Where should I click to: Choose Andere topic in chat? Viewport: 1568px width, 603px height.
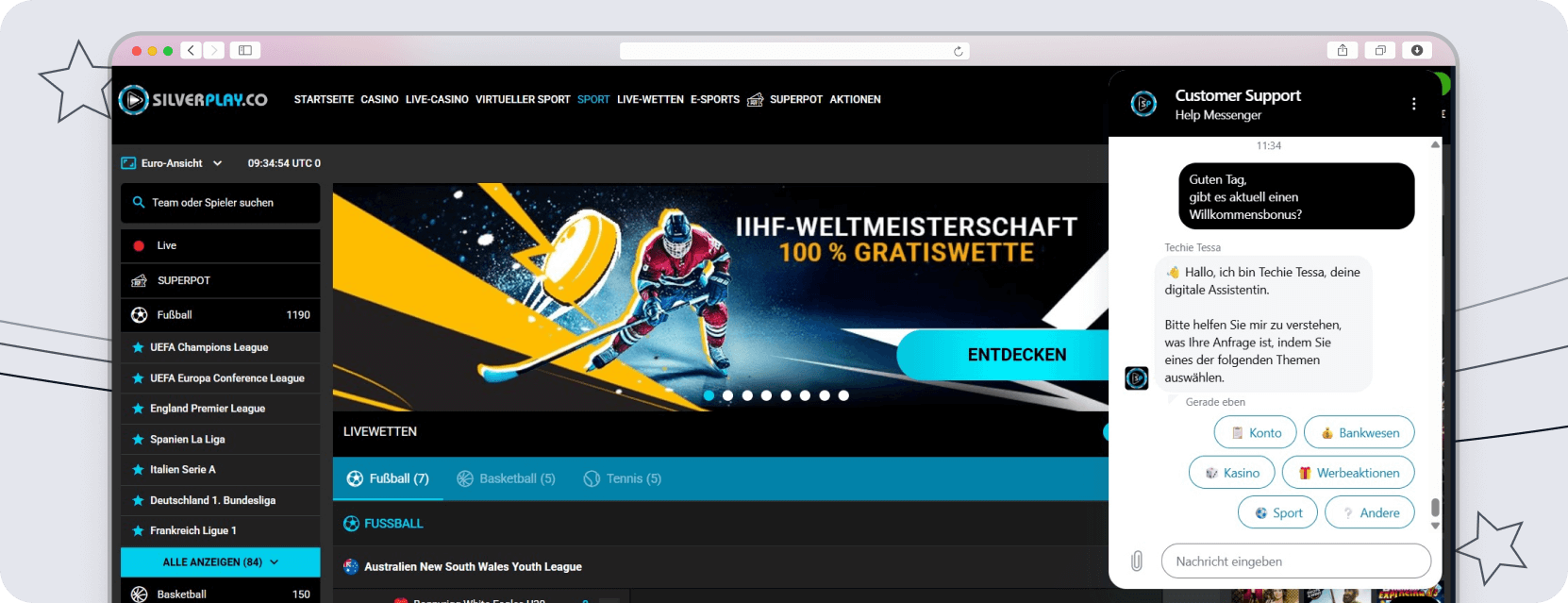(x=1370, y=512)
